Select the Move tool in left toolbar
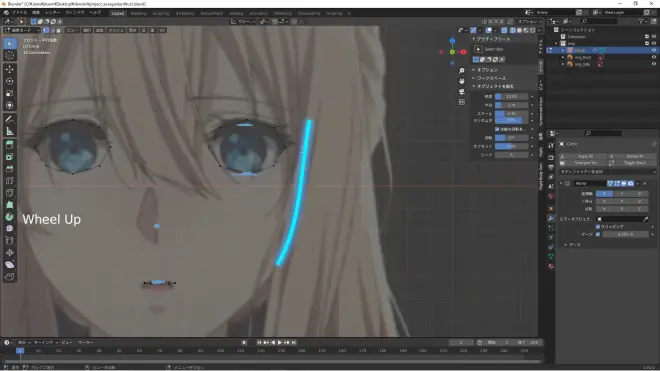660x371 pixels. coord(10,69)
